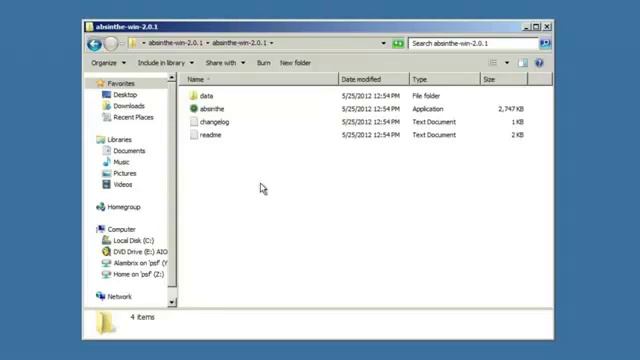Click the large folder icon in details pane

pos(106,323)
